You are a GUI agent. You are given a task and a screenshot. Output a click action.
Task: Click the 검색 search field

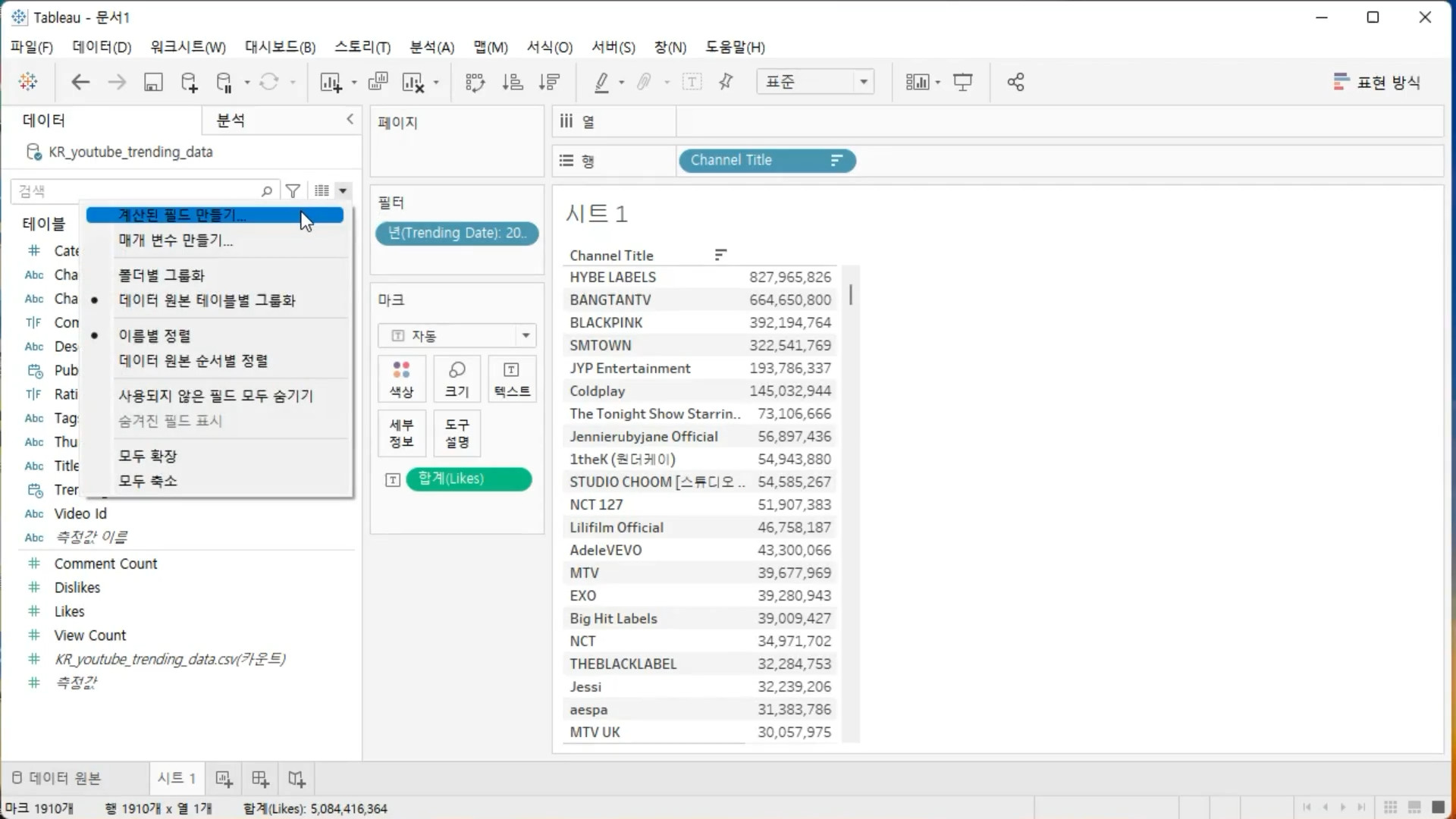tap(136, 191)
